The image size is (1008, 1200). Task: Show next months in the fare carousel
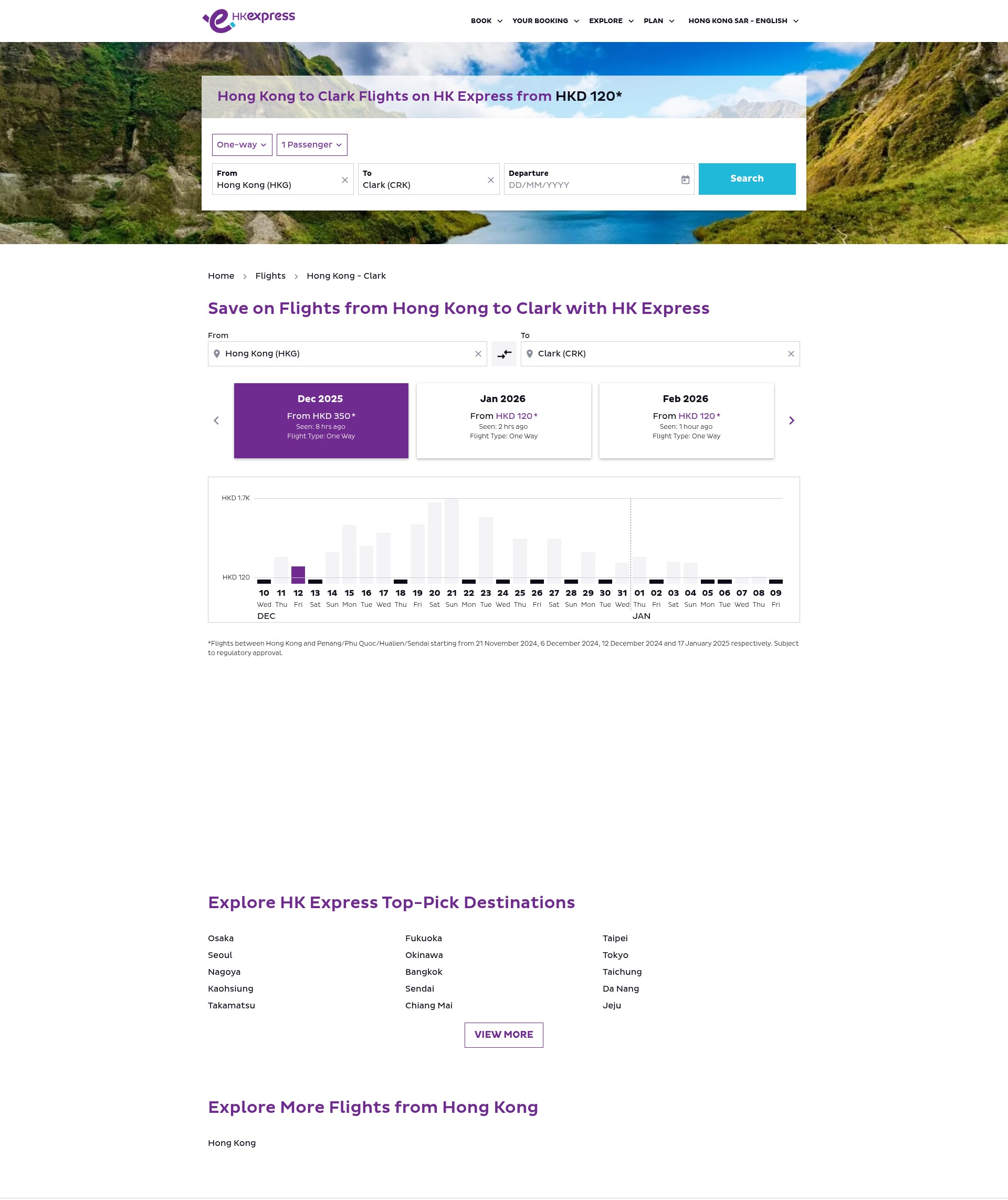(x=791, y=420)
